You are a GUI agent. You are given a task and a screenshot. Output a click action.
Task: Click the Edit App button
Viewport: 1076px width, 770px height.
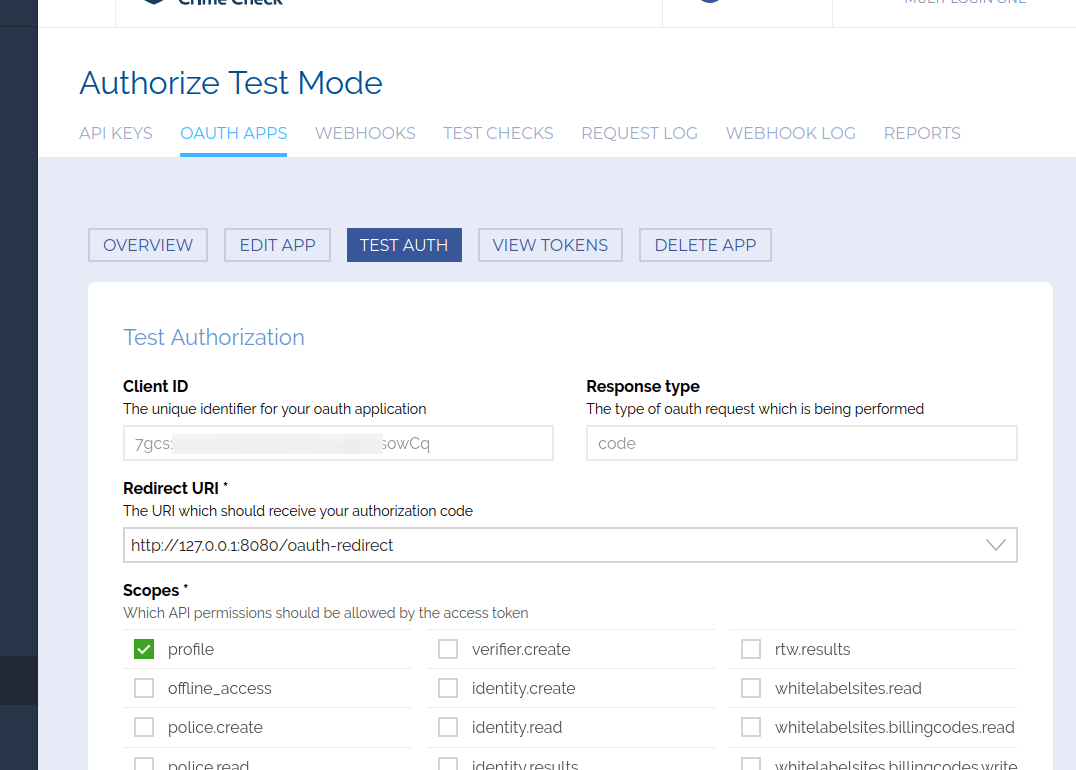(277, 245)
